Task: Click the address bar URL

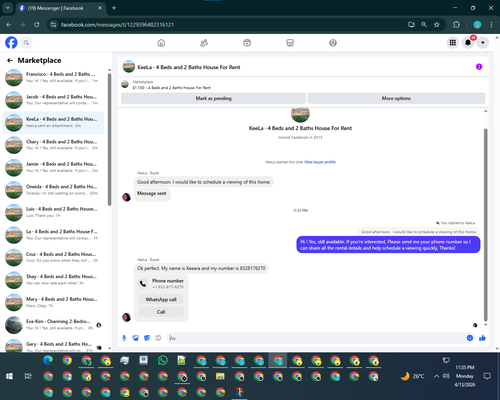Action: (117, 25)
